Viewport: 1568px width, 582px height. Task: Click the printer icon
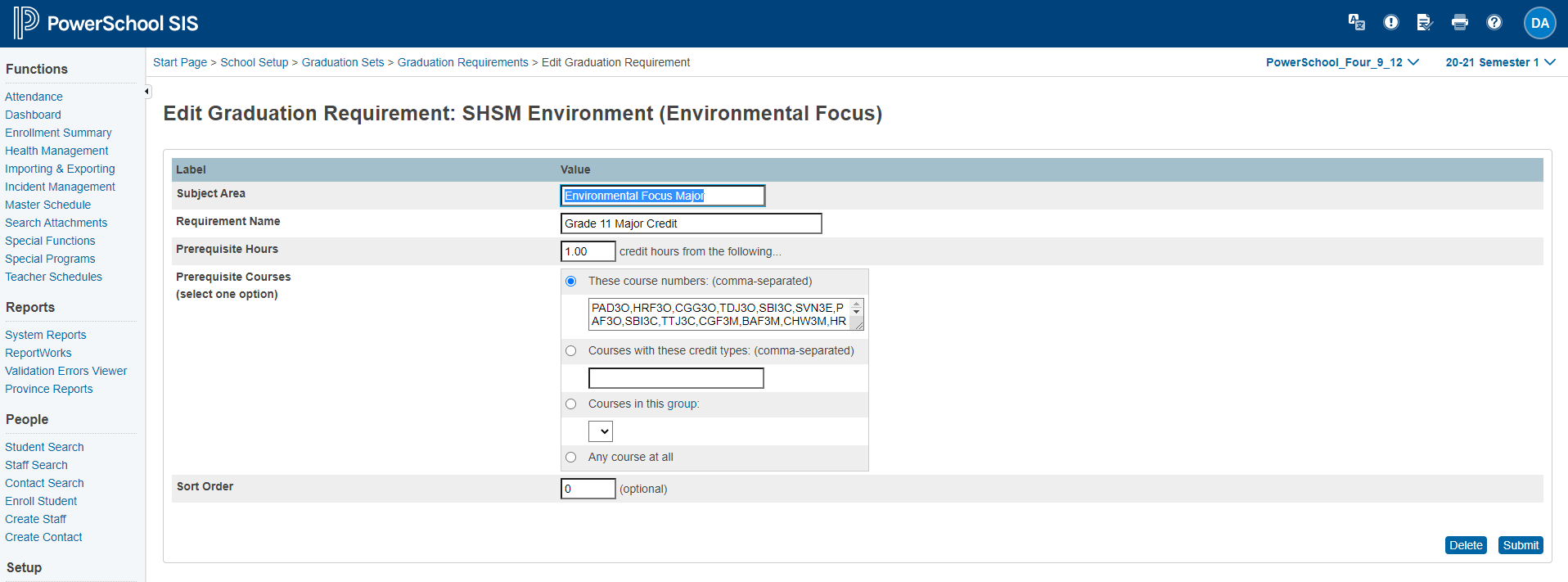[x=1459, y=23]
